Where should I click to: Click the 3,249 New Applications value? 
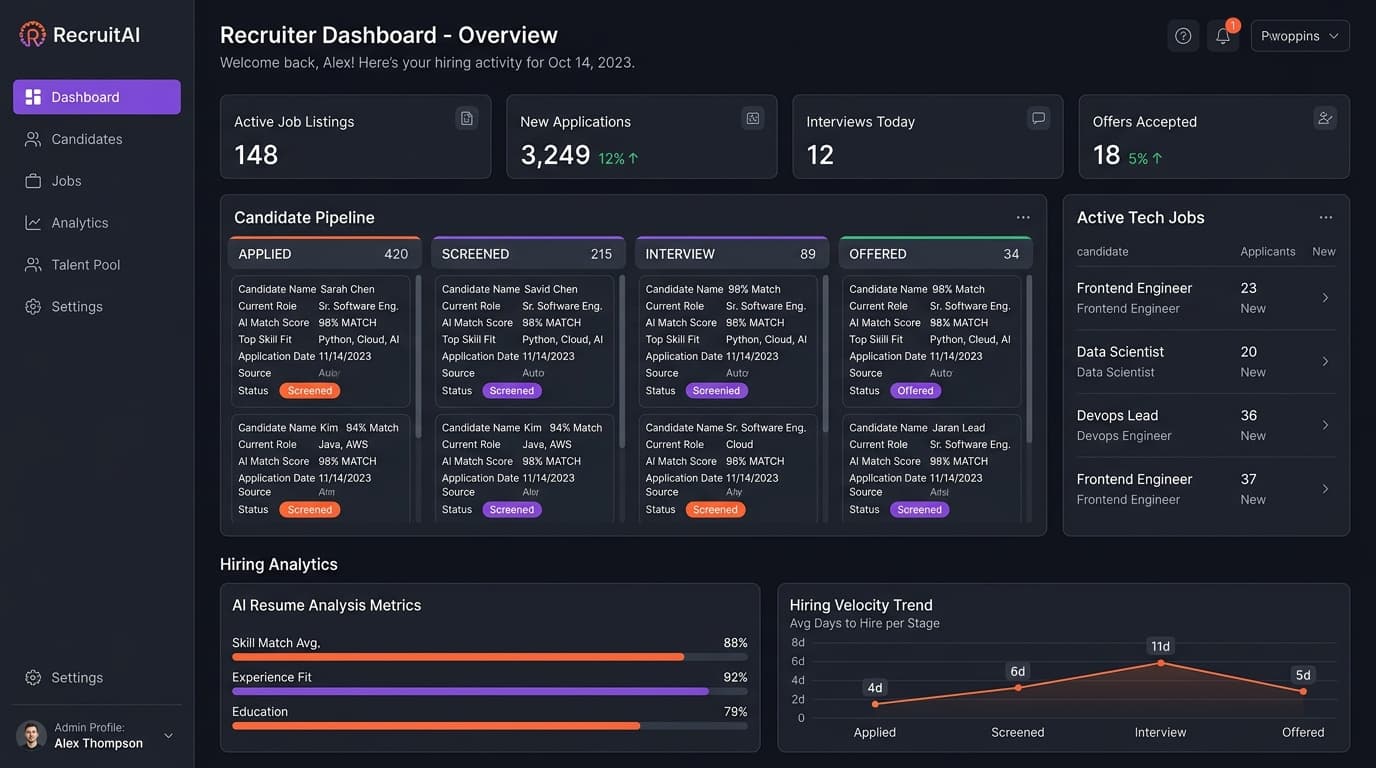(555, 155)
